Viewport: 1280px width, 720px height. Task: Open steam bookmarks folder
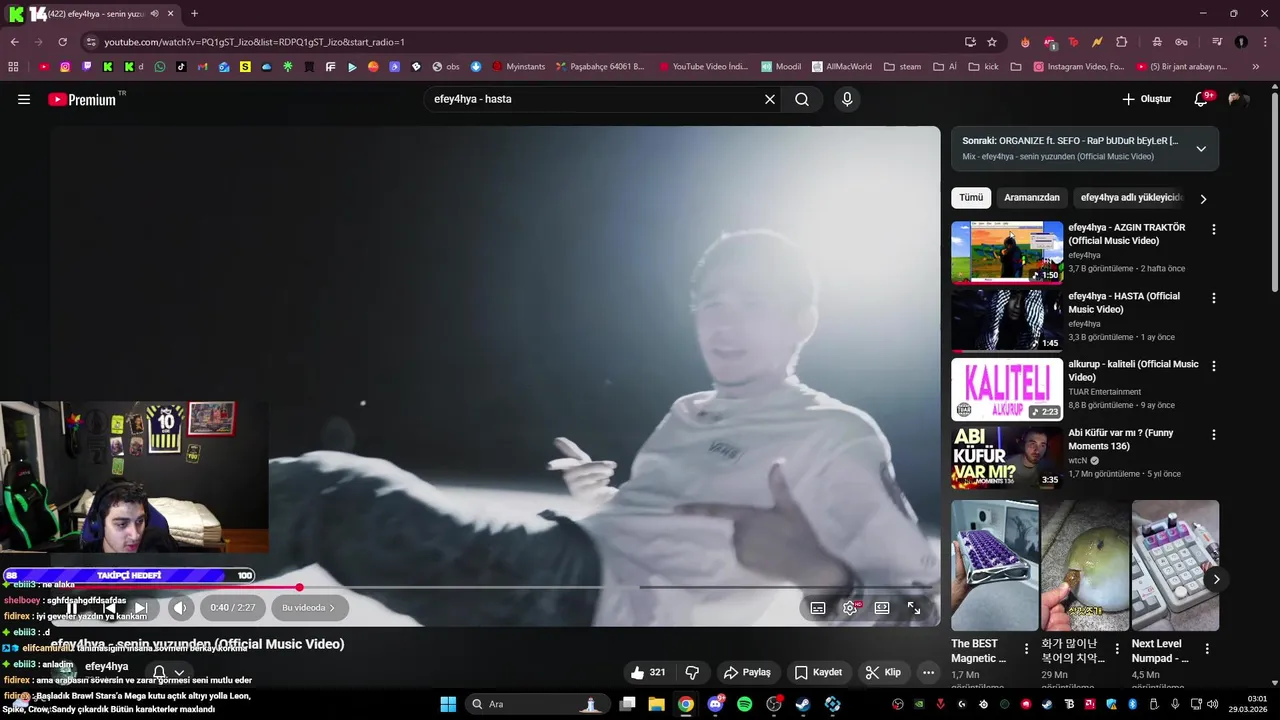pos(902,67)
